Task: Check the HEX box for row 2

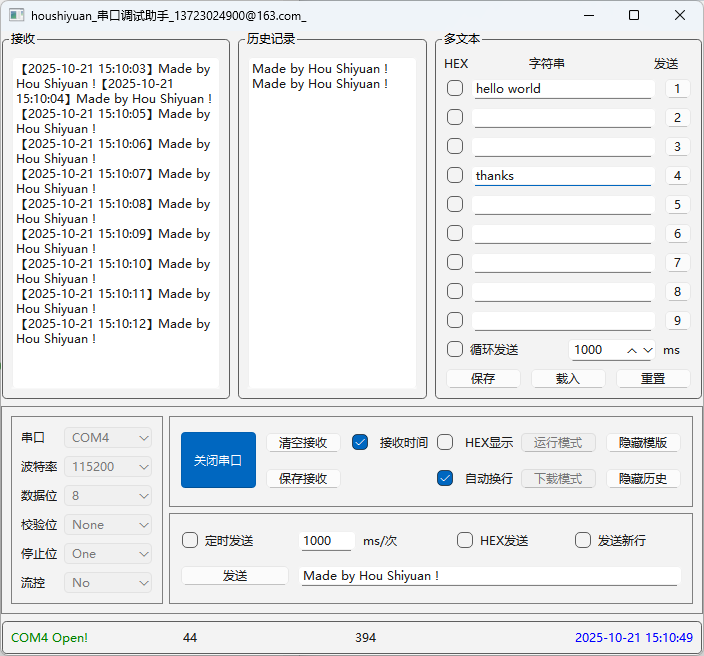Action: coord(455,118)
